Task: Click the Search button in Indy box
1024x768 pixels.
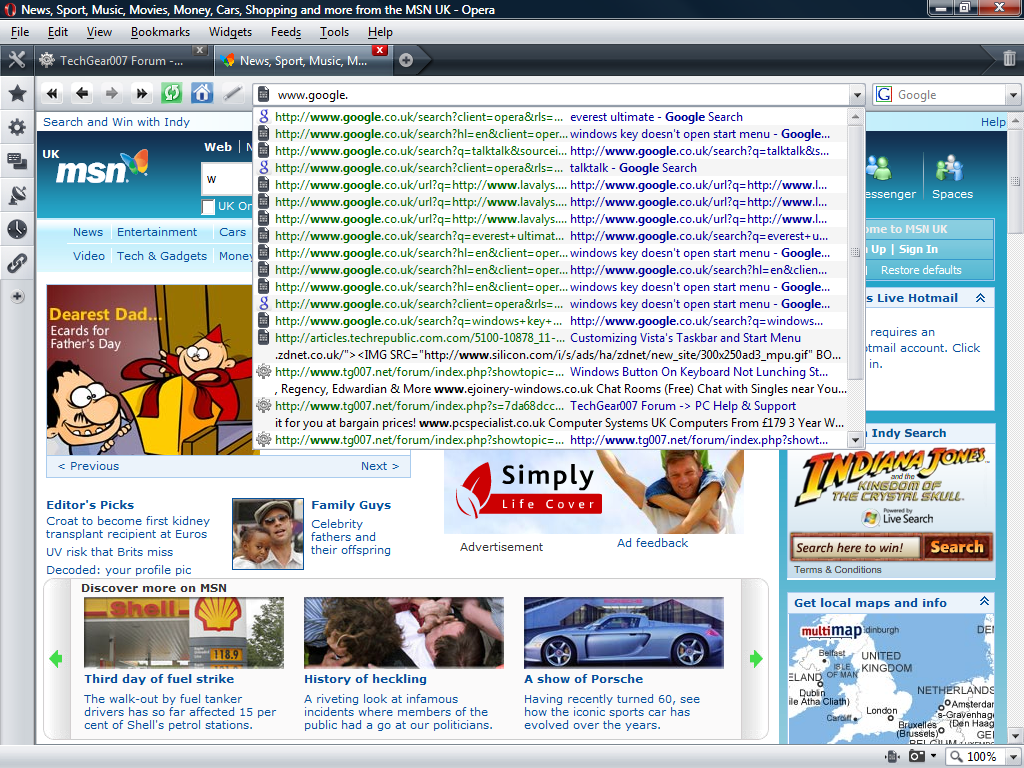Action: [x=957, y=547]
